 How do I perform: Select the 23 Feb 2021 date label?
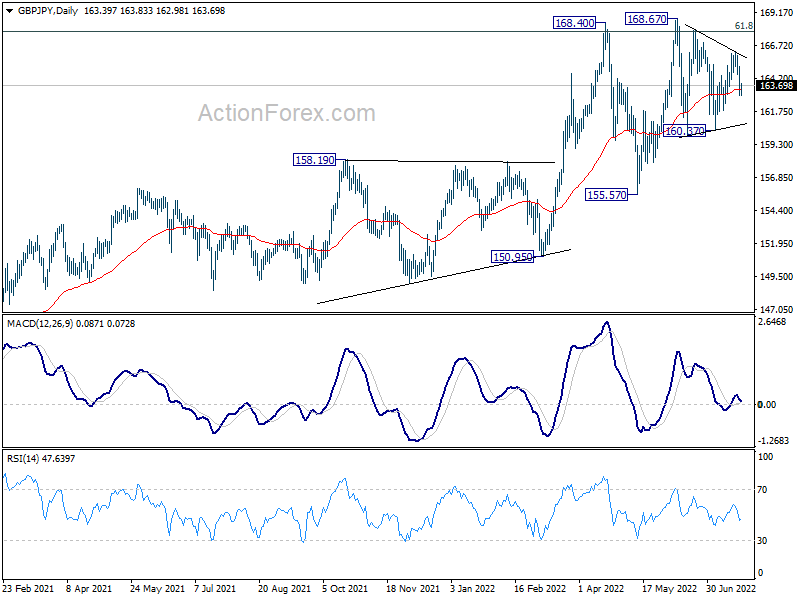point(27,590)
